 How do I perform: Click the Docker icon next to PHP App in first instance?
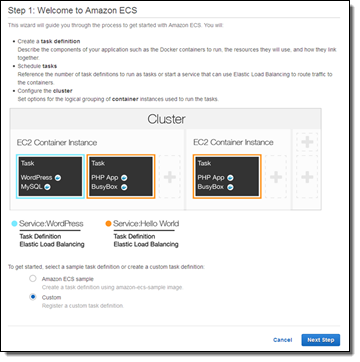pyautogui.click(x=124, y=178)
